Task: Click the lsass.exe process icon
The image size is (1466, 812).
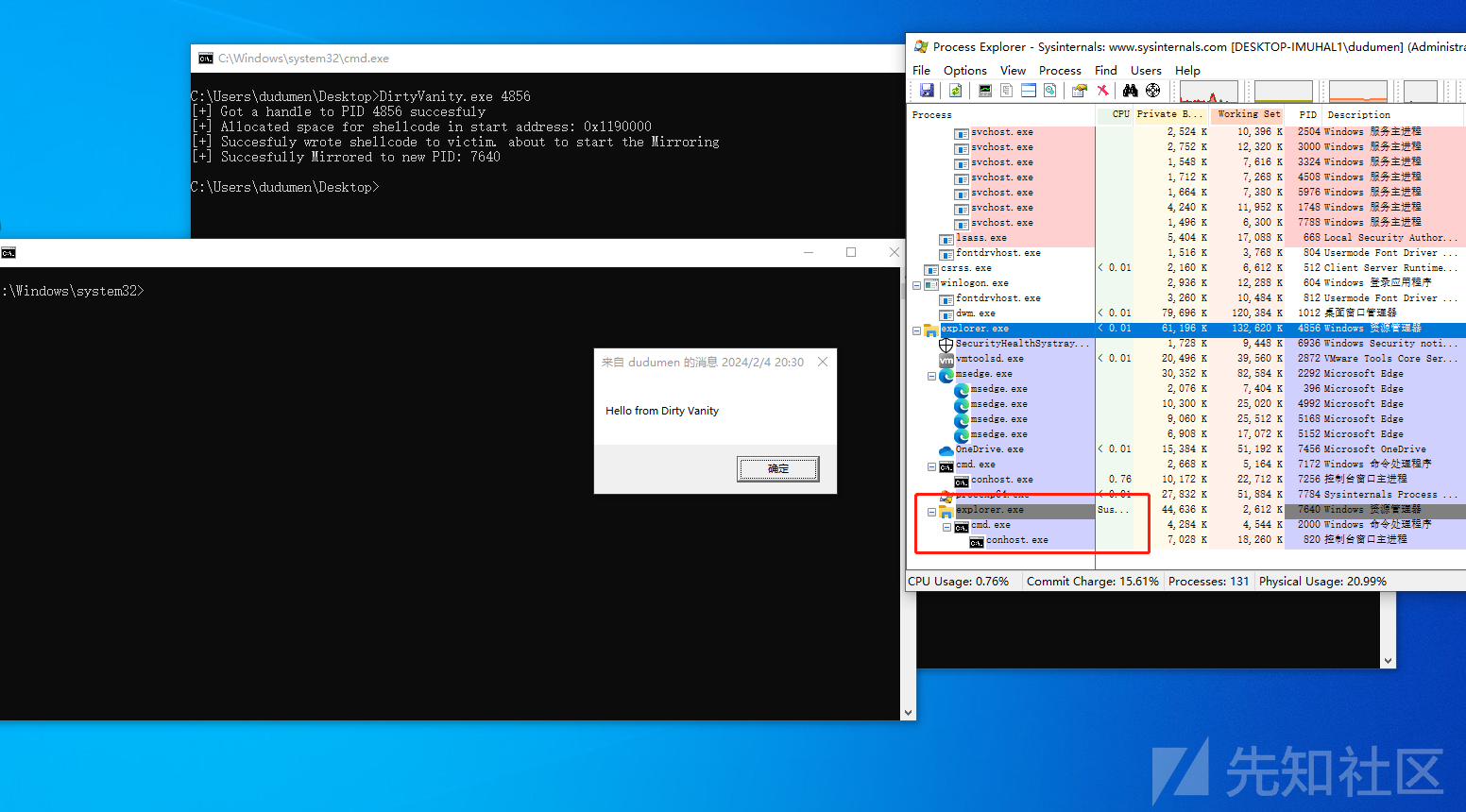Action: coord(946,238)
